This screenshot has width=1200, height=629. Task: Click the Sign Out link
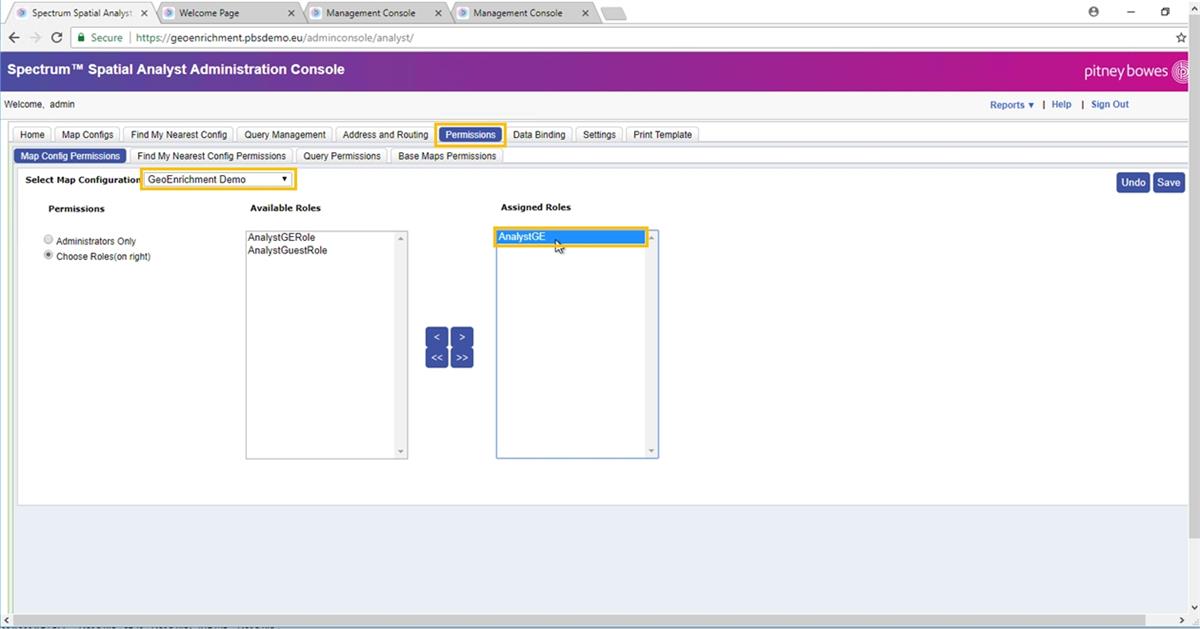click(1110, 105)
